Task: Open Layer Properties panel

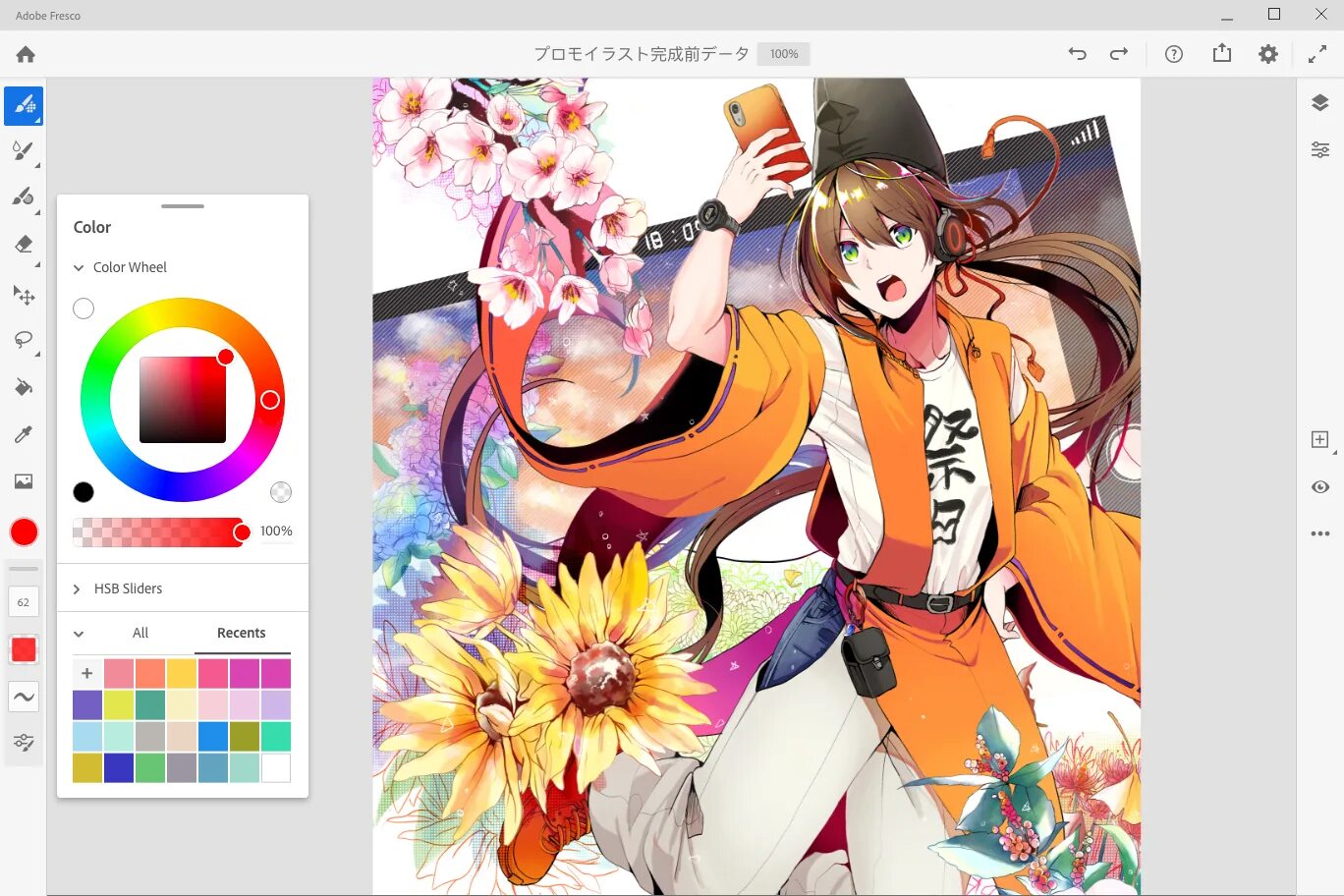Action: pyautogui.click(x=1320, y=150)
